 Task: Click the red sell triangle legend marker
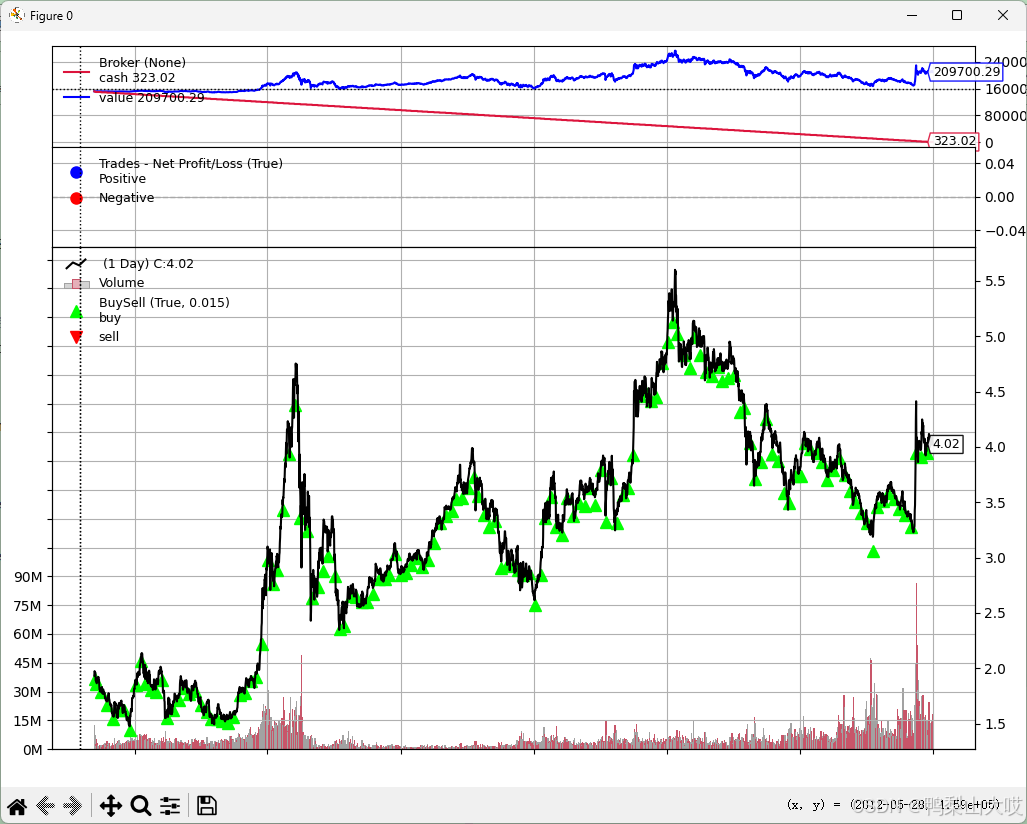(76, 337)
